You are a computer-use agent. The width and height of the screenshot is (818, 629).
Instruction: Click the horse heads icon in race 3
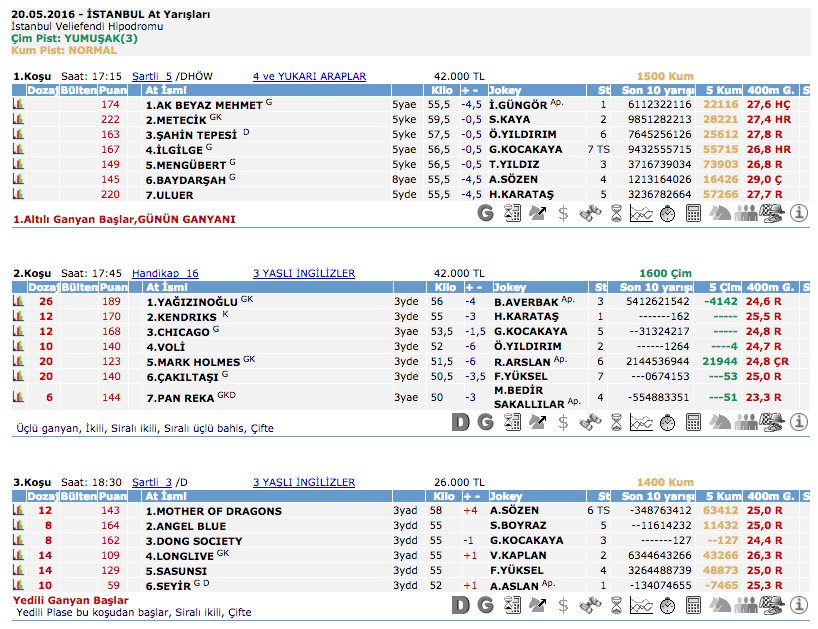[x=719, y=605]
